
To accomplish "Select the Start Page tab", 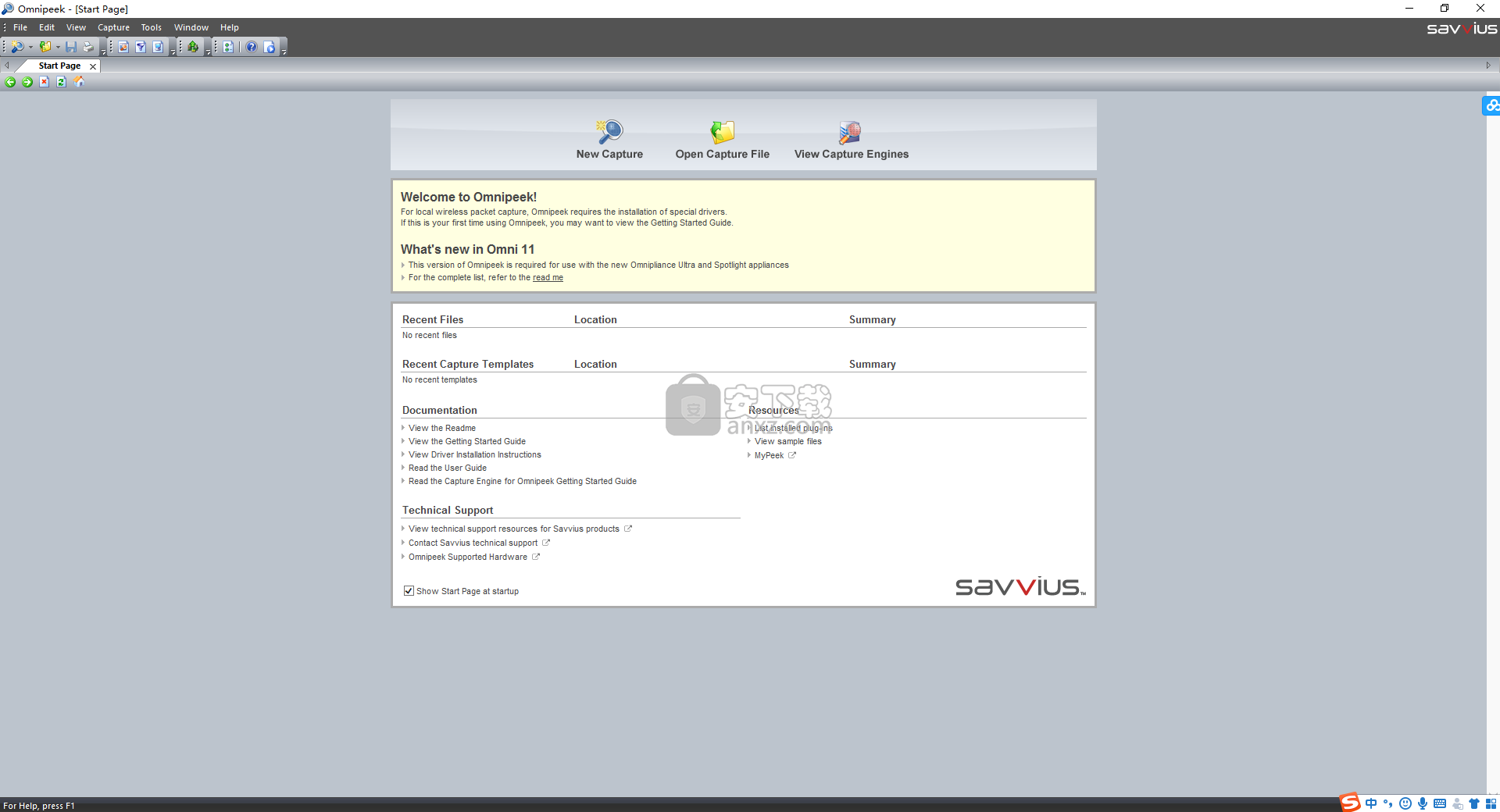I will (59, 66).
